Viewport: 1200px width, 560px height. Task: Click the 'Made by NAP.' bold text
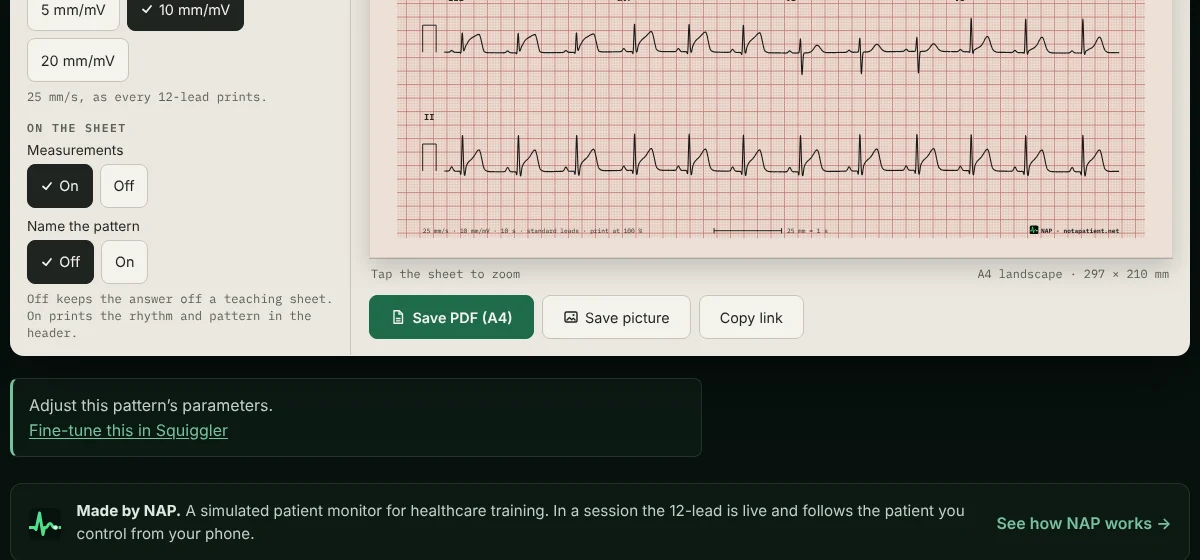coord(128,511)
